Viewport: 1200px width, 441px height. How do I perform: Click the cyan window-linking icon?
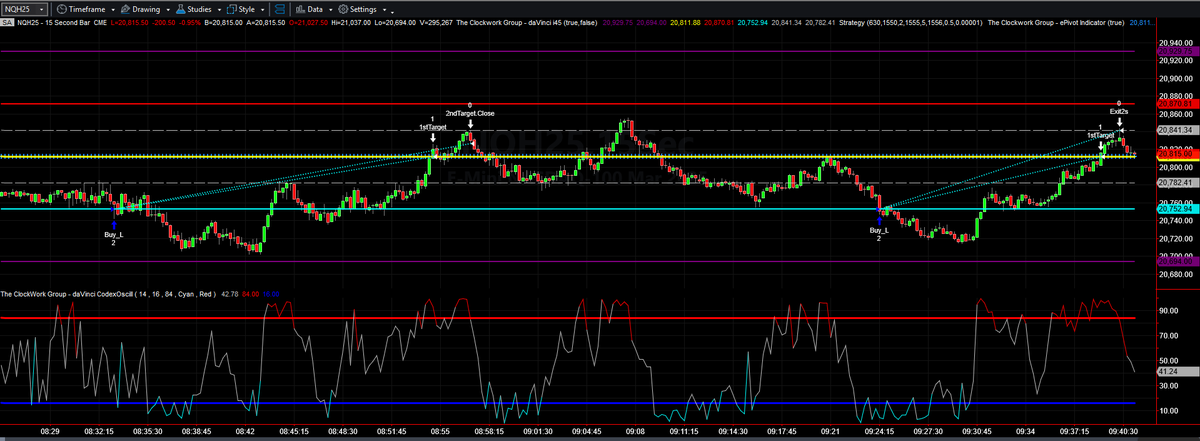pos(279,8)
